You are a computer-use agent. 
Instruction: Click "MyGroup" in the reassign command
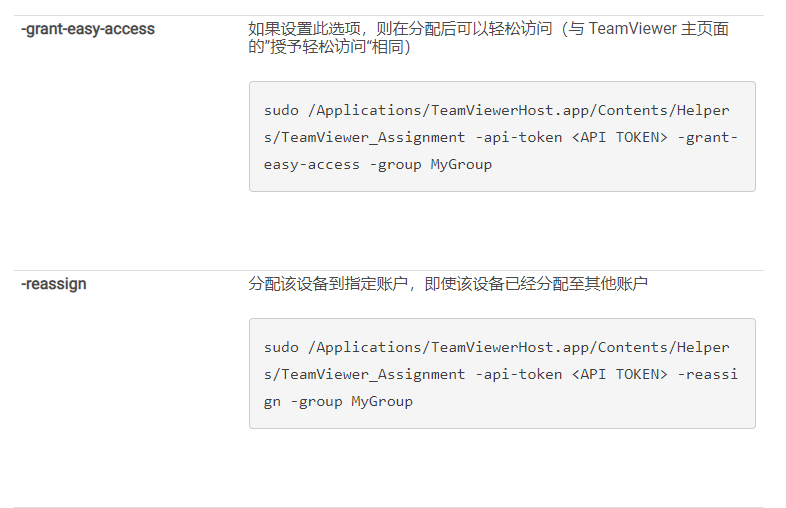click(381, 401)
